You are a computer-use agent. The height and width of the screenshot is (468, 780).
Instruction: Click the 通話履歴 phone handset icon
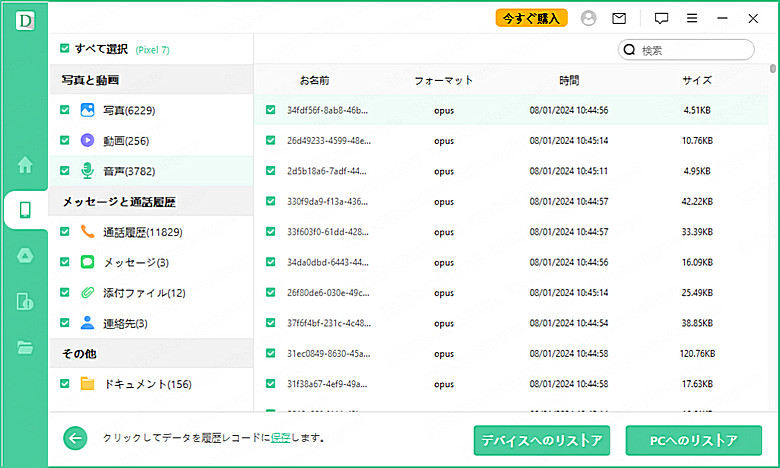87,231
